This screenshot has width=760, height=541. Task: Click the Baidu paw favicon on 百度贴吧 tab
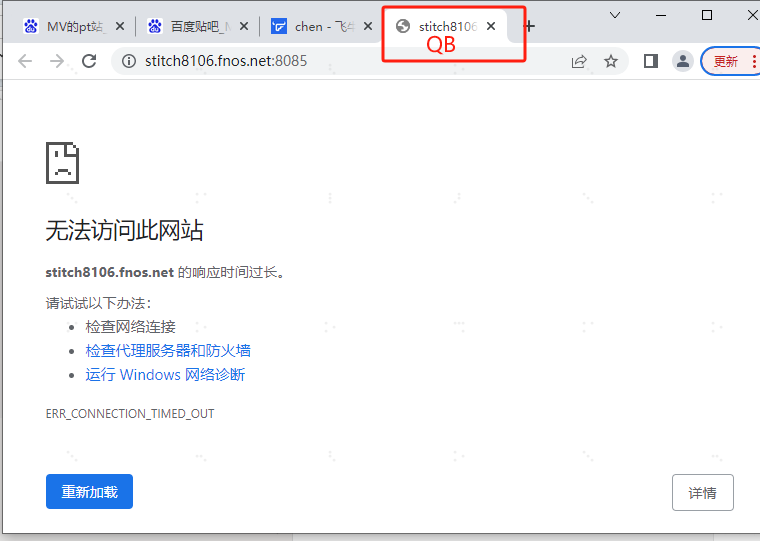coord(155,26)
